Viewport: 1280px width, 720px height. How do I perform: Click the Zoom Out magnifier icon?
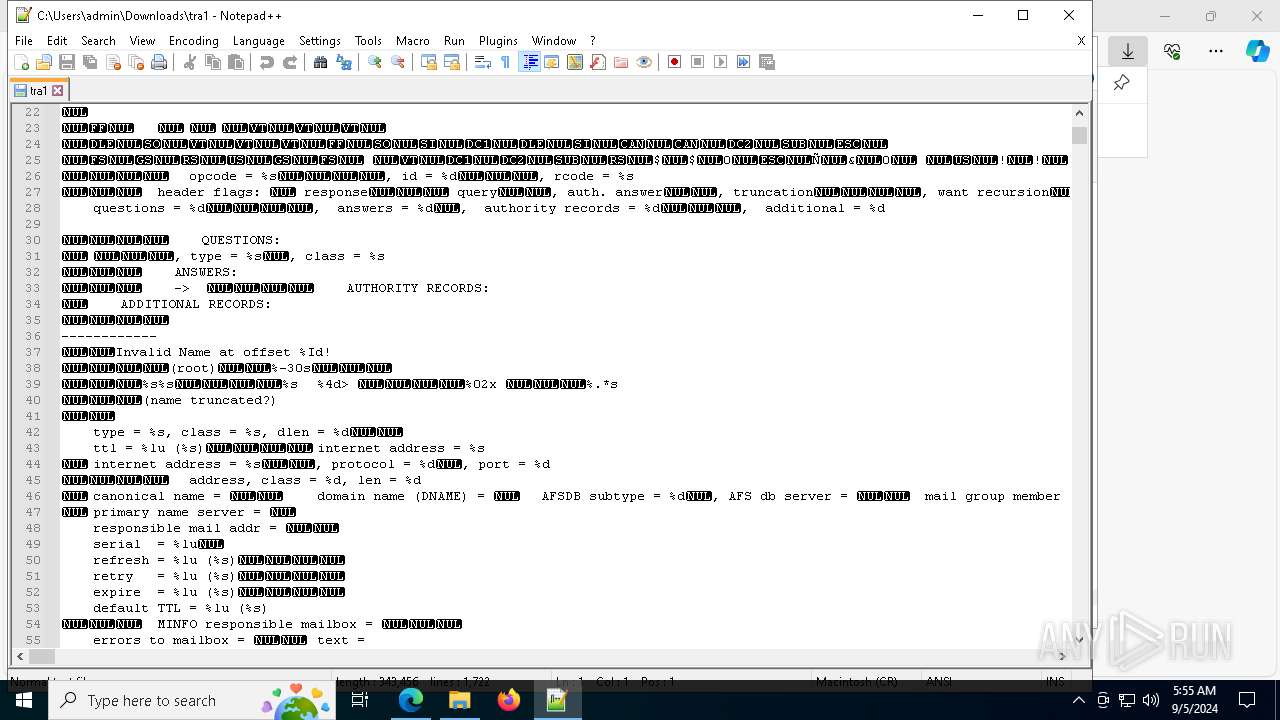[398, 62]
